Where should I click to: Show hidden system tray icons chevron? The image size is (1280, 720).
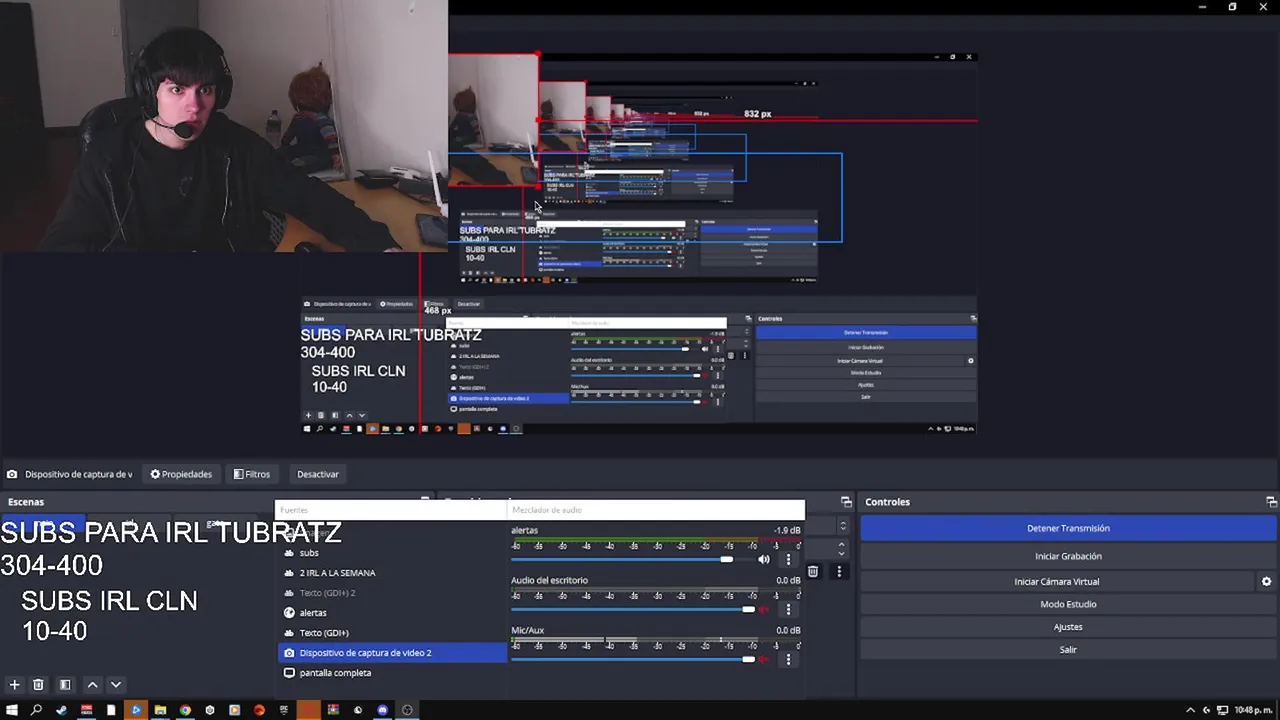pos(1190,710)
